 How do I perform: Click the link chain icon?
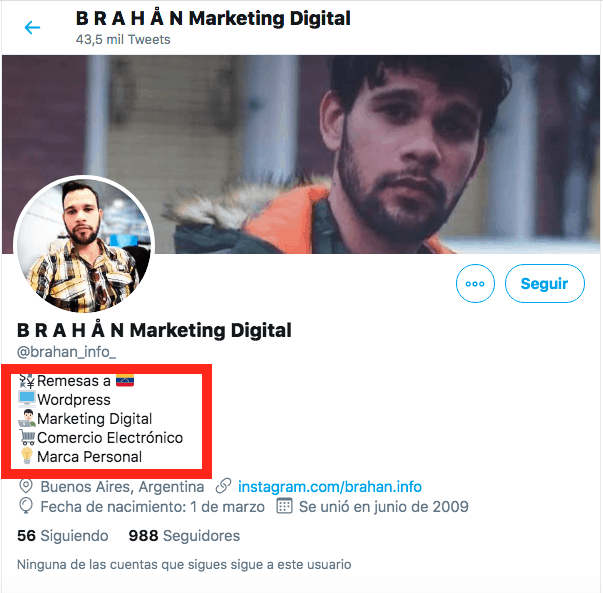coord(223,487)
